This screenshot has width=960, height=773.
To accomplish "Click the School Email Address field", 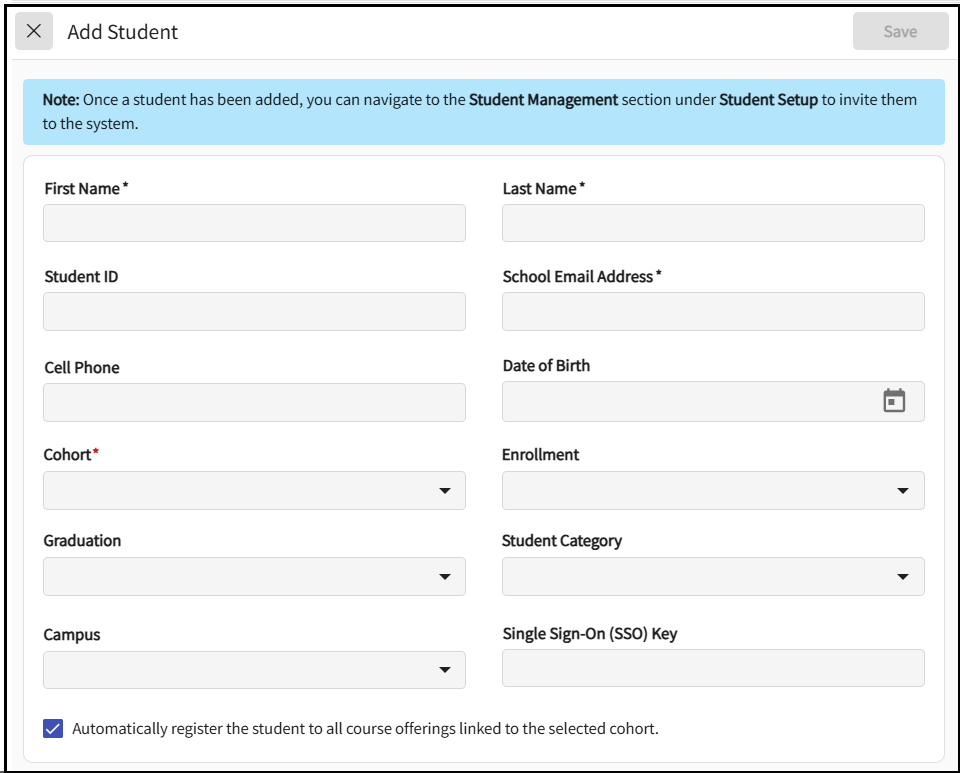I will pyautogui.click(x=712, y=311).
